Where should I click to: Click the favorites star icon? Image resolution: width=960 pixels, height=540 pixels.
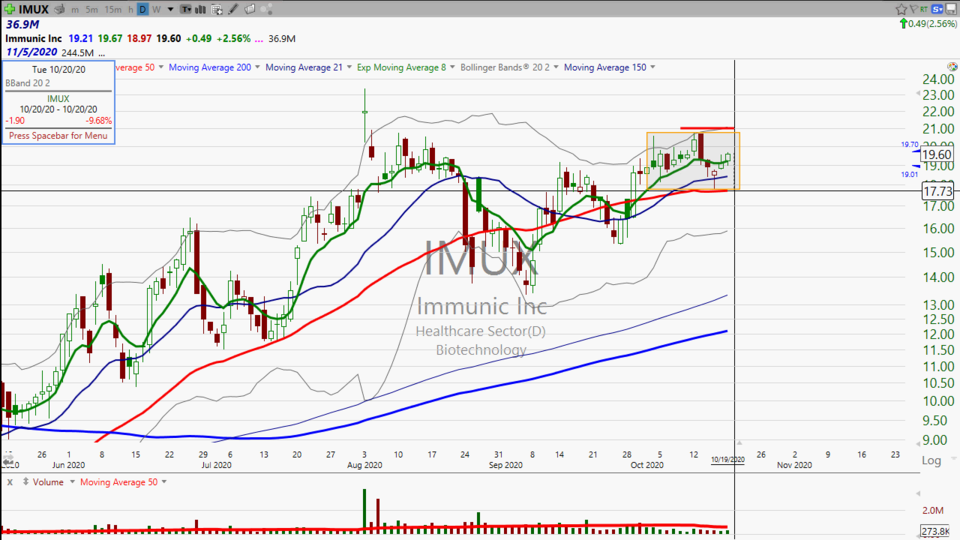point(901,9)
